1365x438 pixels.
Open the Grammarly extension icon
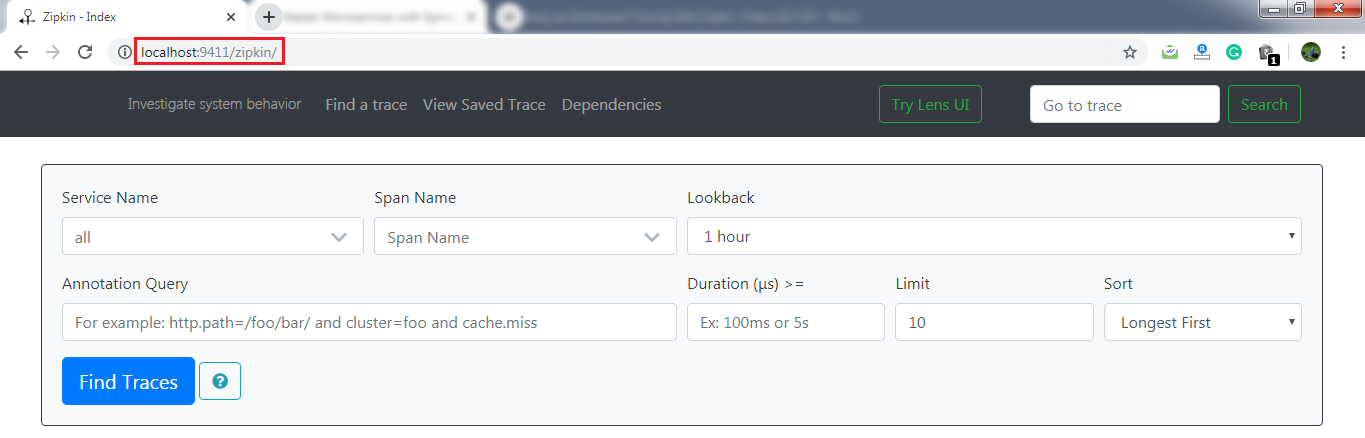coord(1234,52)
